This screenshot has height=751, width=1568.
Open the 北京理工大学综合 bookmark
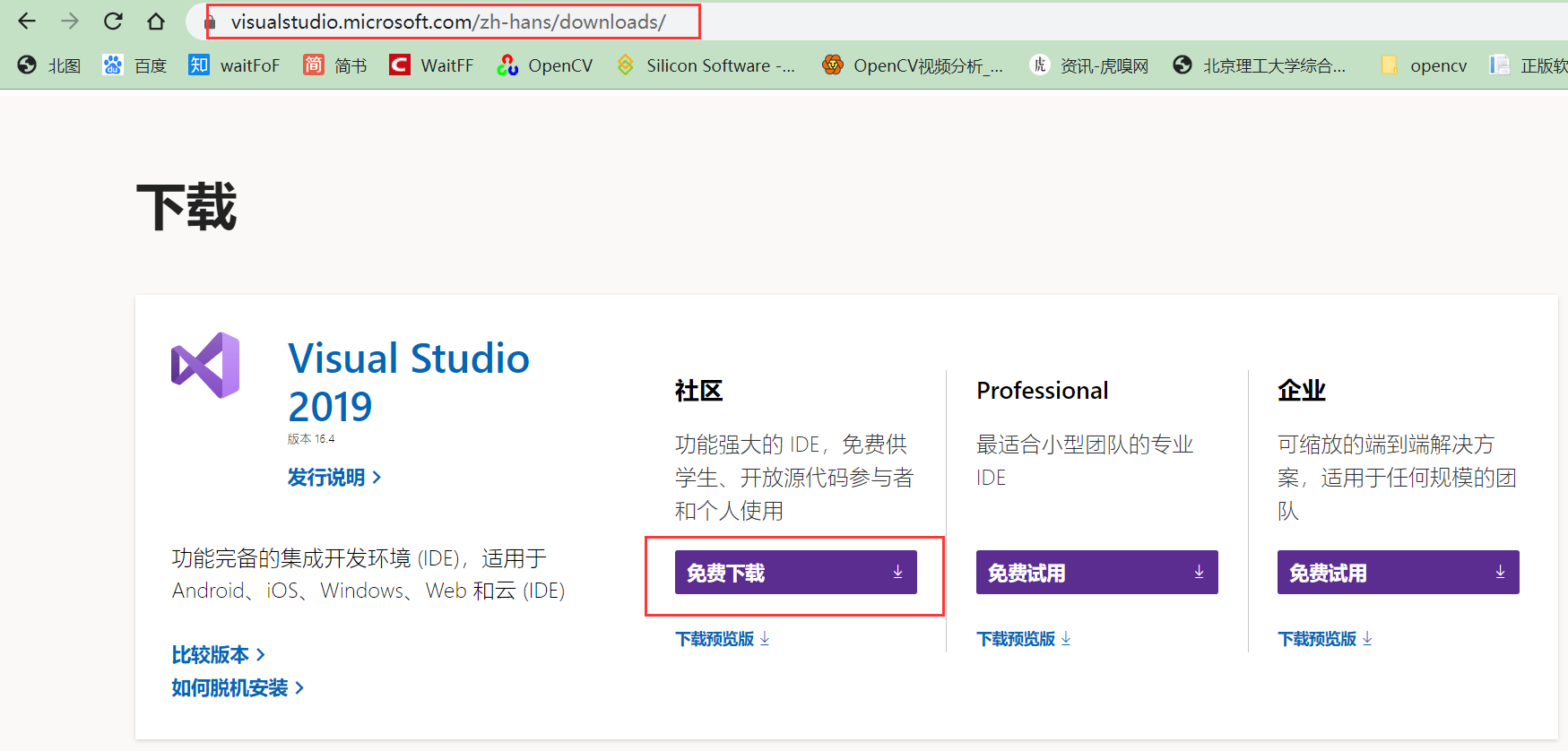pos(1260,65)
